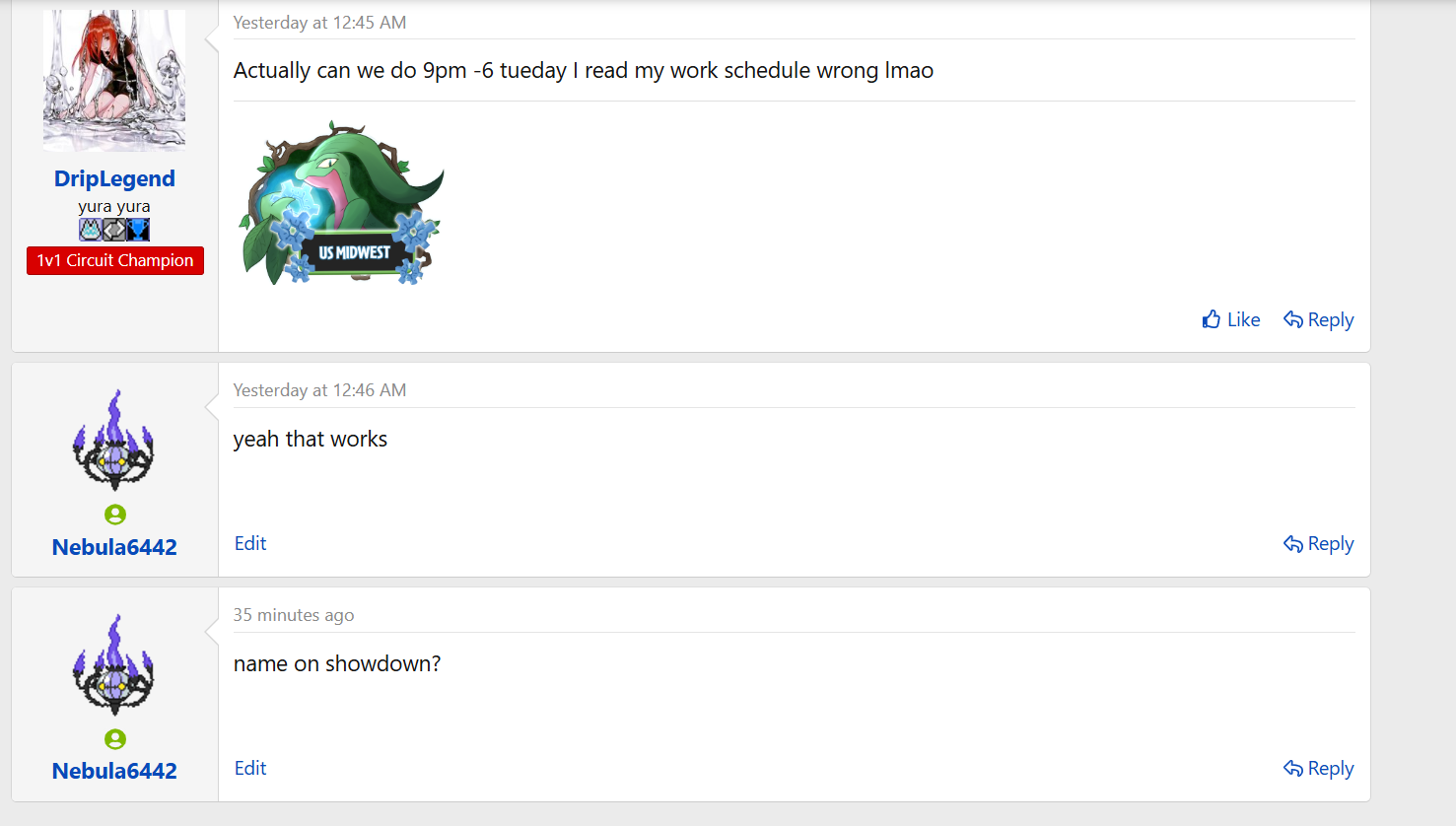The height and width of the screenshot is (826, 1456).
Task: Edit the "name on showdown?" post
Action: pos(250,768)
